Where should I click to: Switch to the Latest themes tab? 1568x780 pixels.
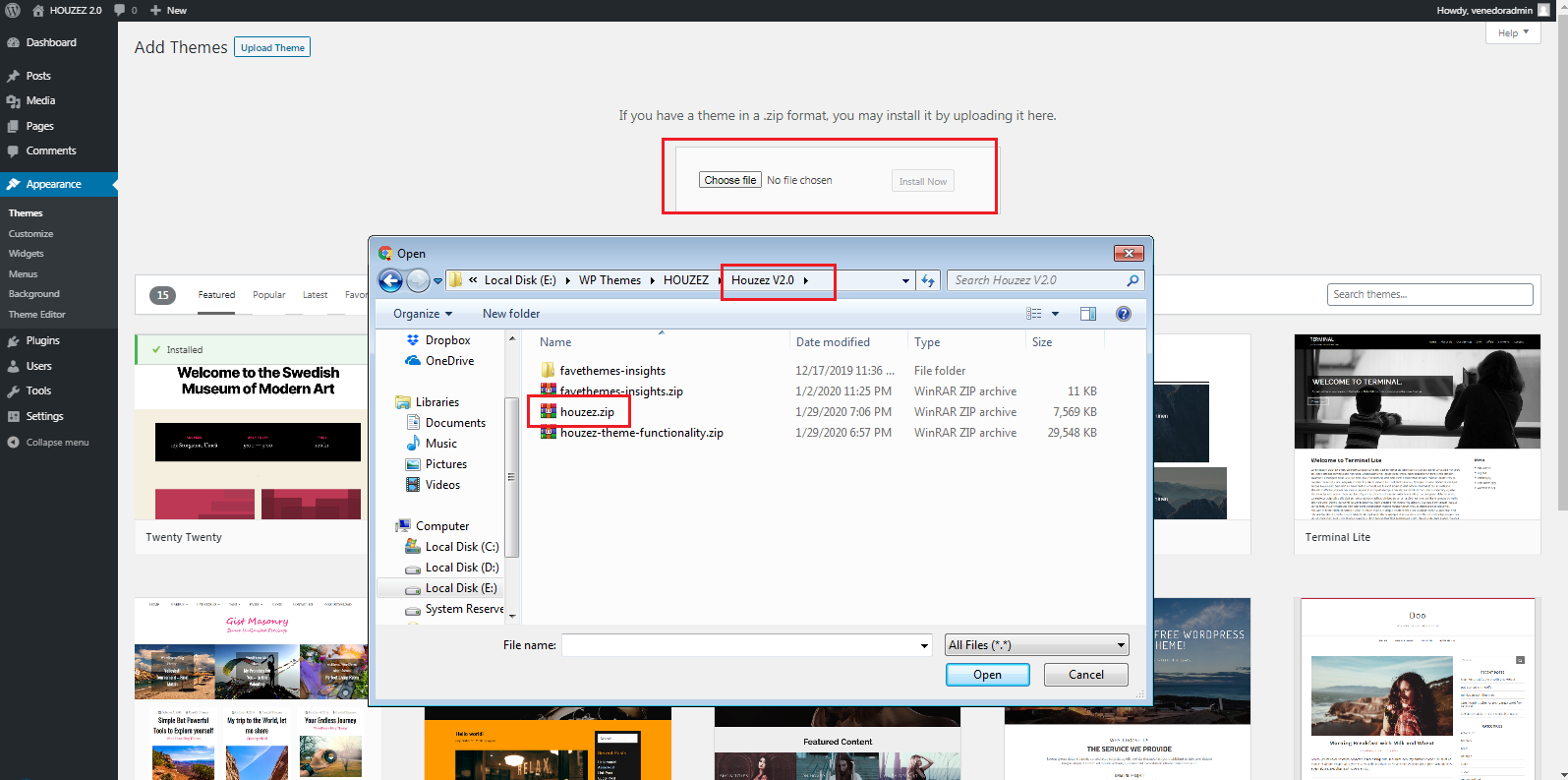315,295
